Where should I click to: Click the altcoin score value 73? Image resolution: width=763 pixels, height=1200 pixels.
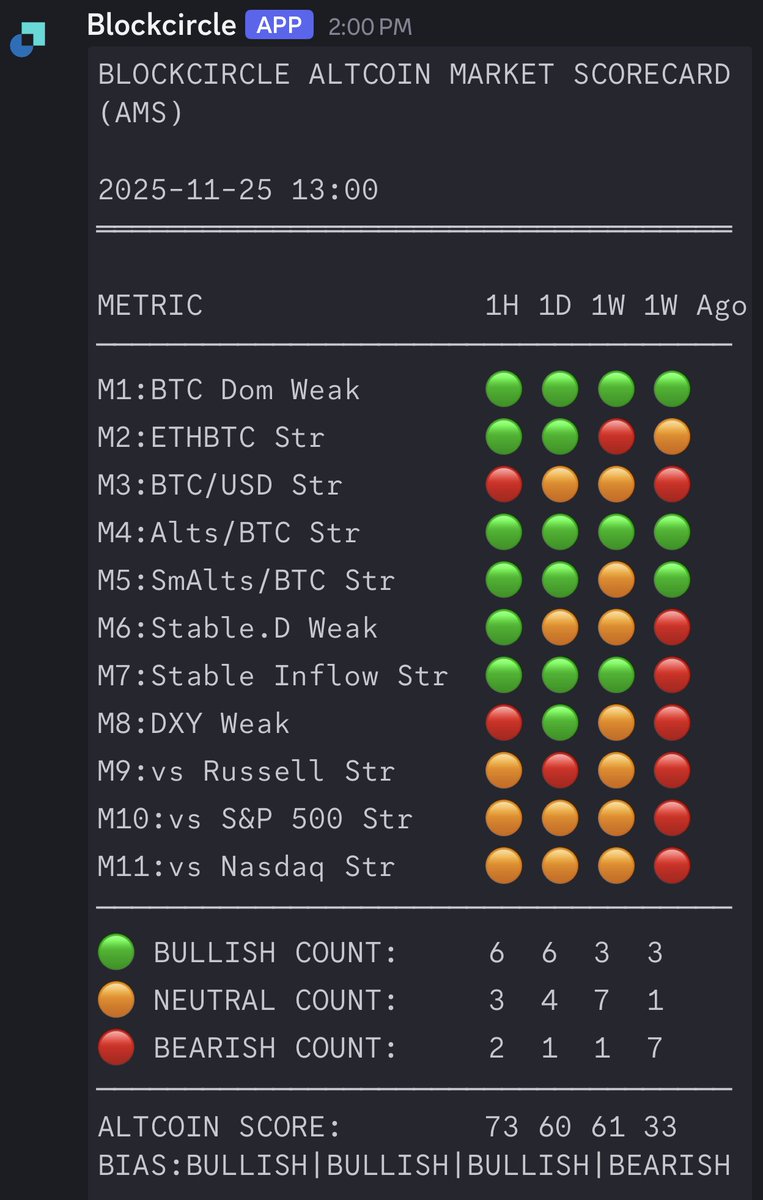[x=502, y=1128]
